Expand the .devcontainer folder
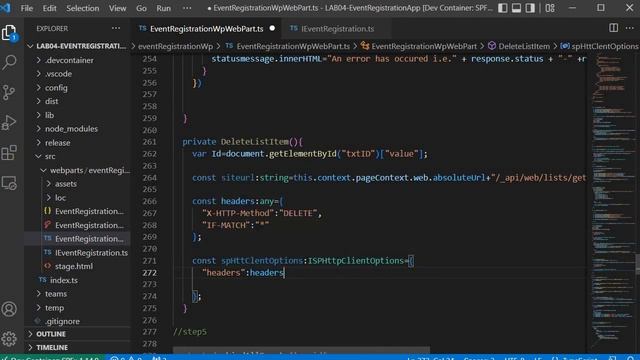640x360 pixels. 78,60
